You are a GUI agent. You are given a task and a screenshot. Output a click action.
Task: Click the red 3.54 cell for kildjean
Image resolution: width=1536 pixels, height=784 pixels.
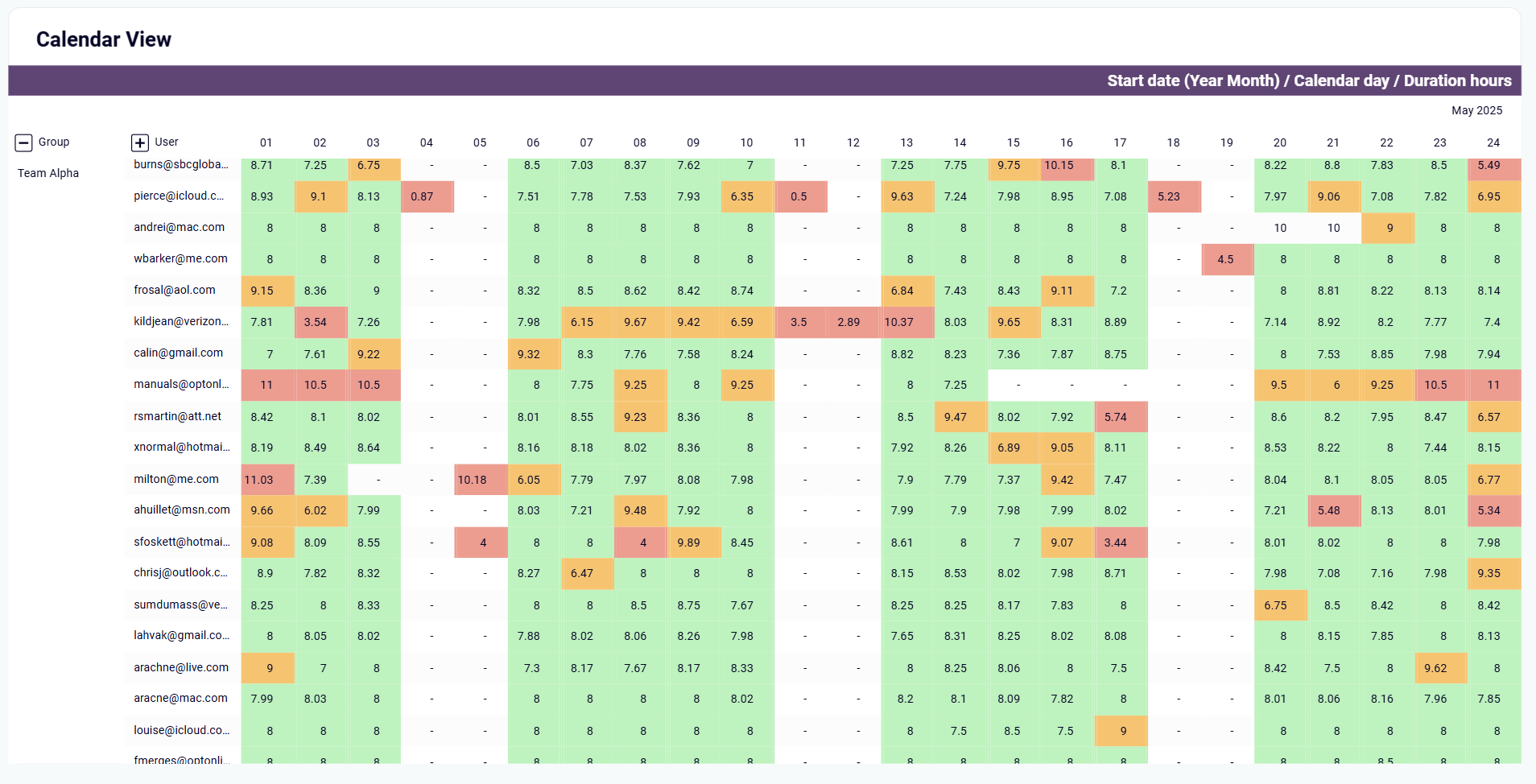point(320,322)
